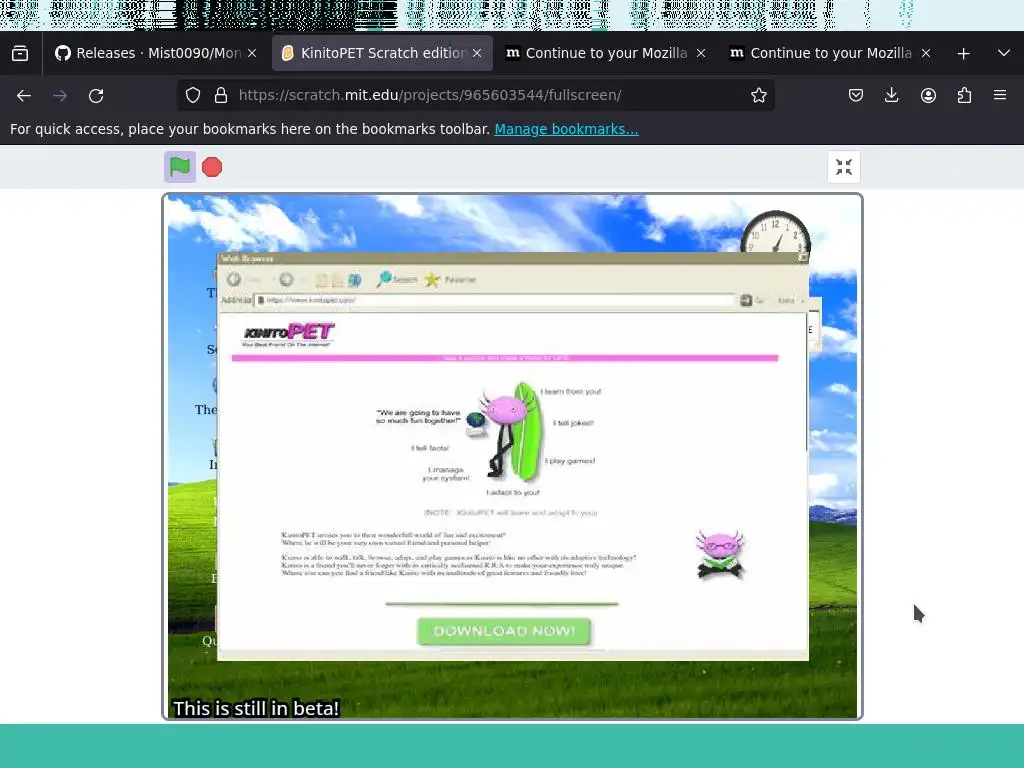Expand the list all tabs dropdown

1004,53
